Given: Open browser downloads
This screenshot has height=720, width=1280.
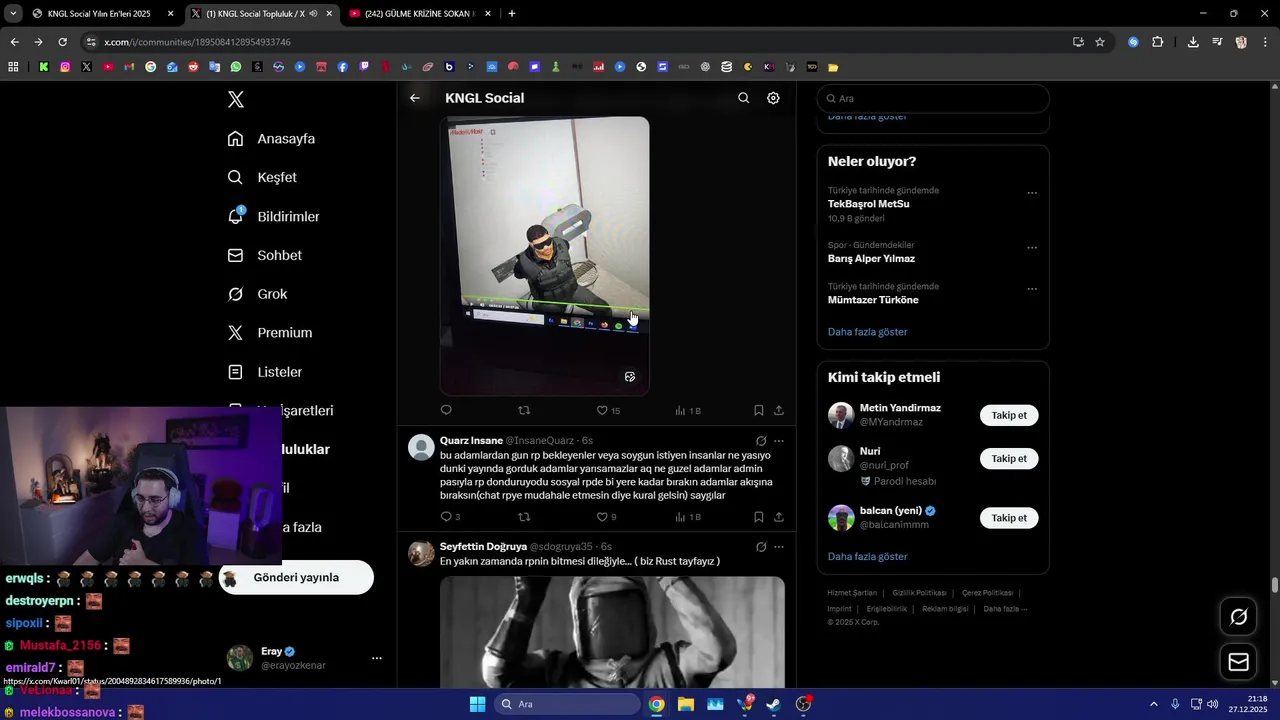Looking at the screenshot, I should tap(1193, 42).
